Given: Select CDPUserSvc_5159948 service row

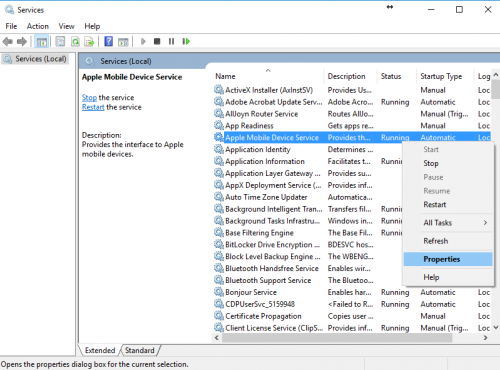Looking at the screenshot, I should coord(352,304).
